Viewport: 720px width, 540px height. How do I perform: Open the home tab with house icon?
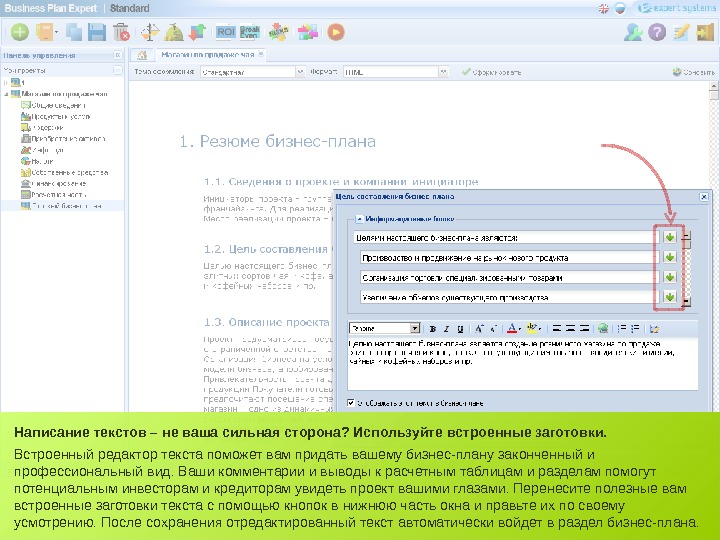(142, 55)
